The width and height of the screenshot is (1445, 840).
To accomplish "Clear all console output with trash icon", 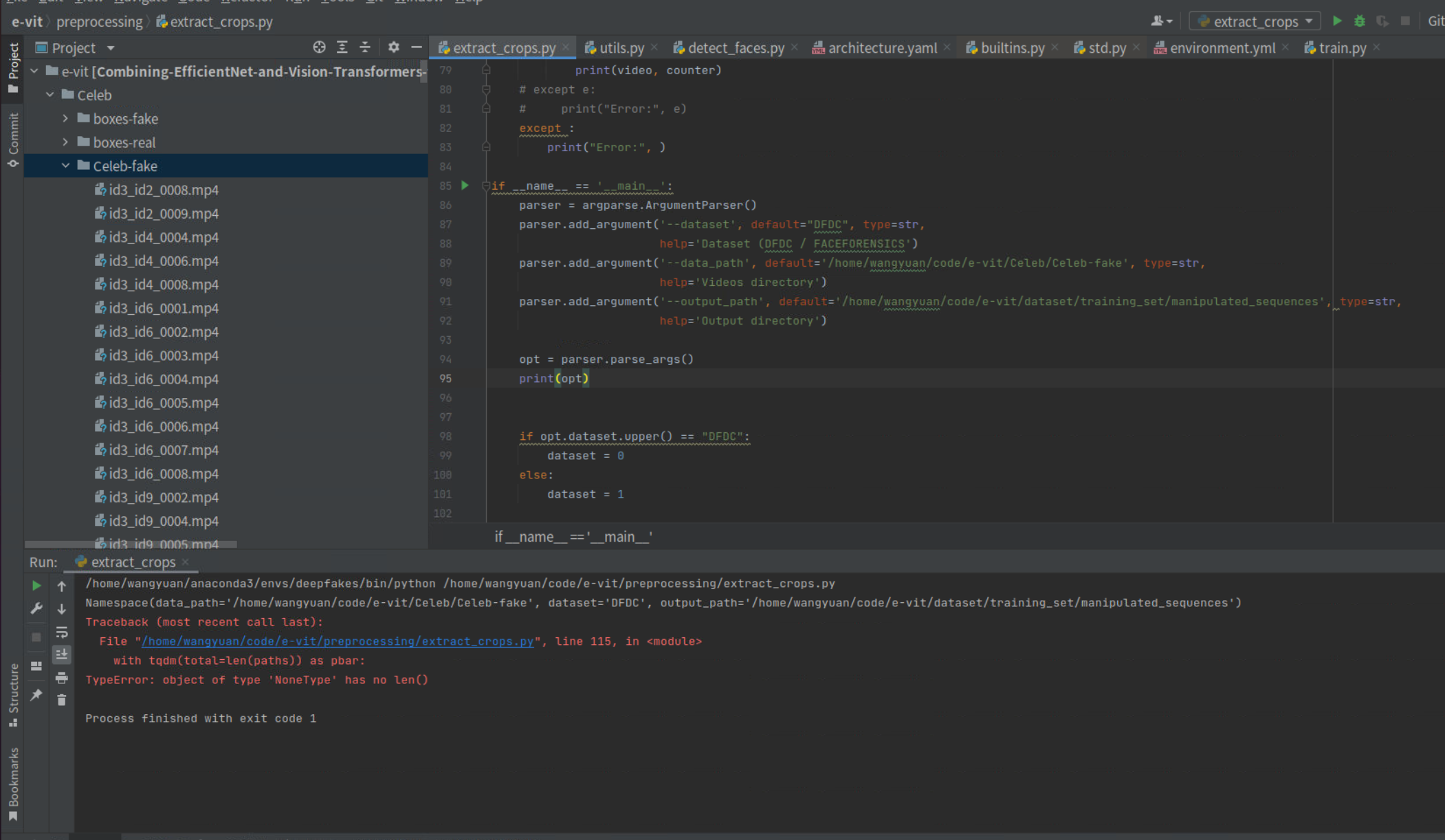I will (62, 700).
